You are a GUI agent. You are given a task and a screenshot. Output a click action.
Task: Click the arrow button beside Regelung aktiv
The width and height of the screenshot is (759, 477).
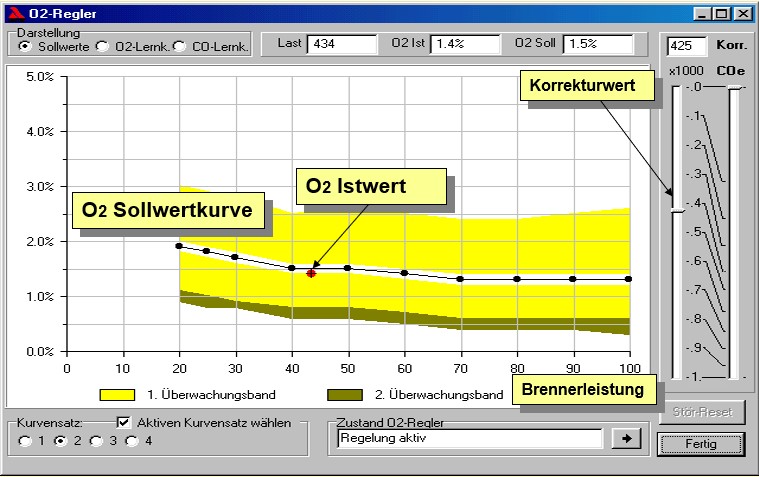627,438
